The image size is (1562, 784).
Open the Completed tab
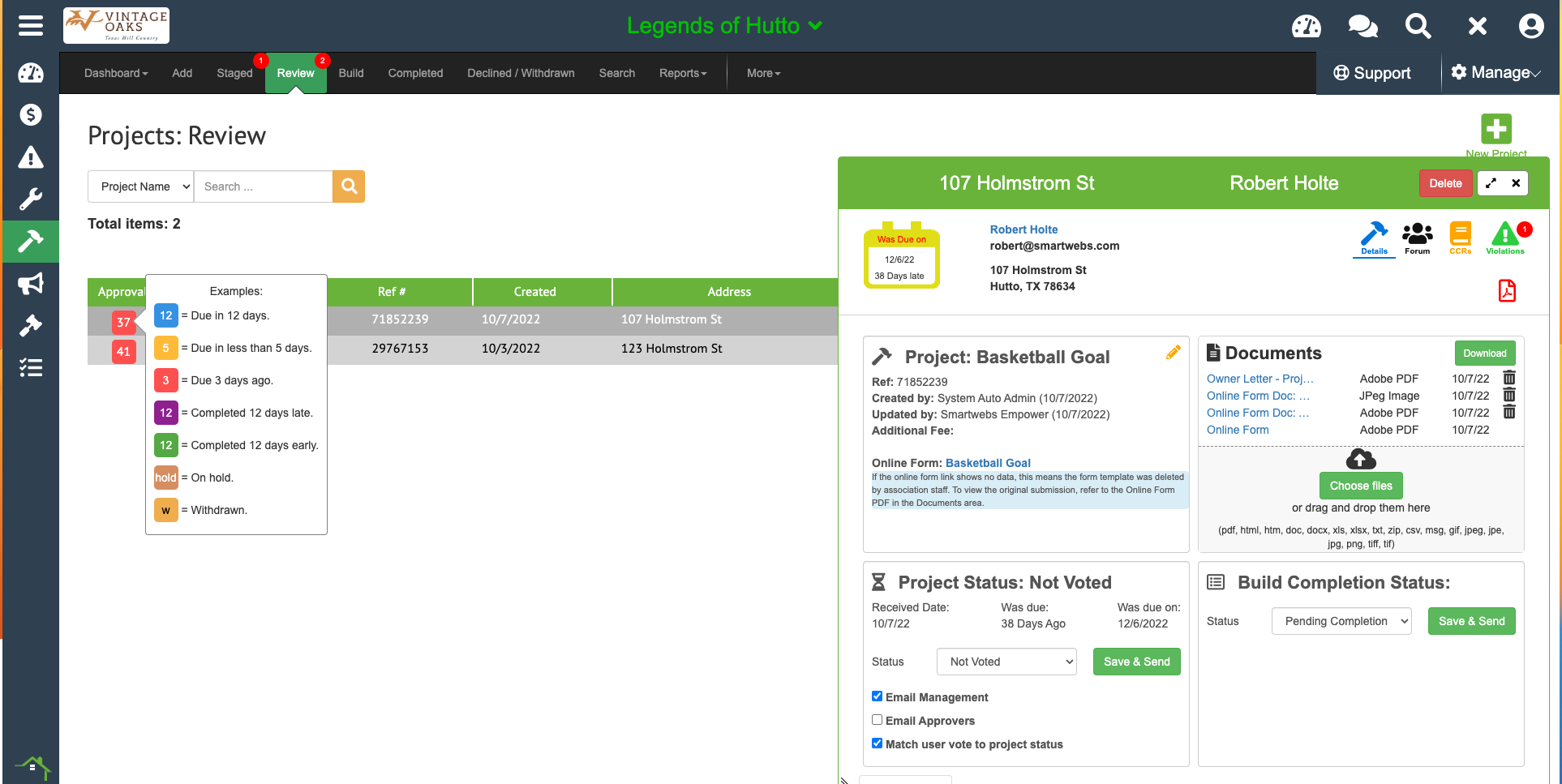pos(415,73)
